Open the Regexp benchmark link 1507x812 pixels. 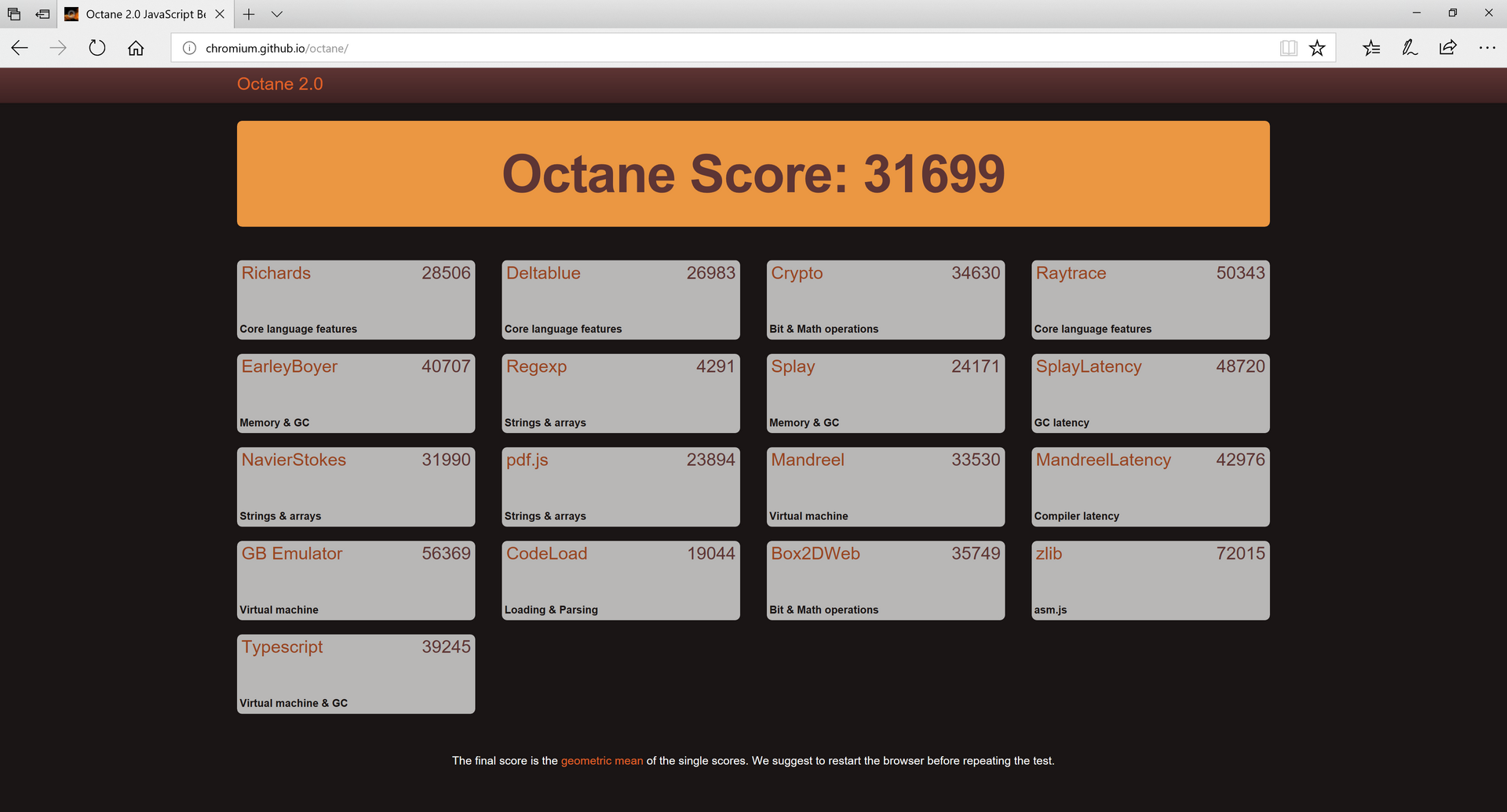[x=536, y=367]
